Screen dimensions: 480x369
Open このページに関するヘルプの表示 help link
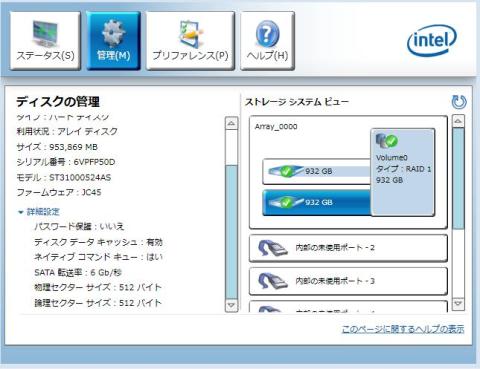coord(403,329)
